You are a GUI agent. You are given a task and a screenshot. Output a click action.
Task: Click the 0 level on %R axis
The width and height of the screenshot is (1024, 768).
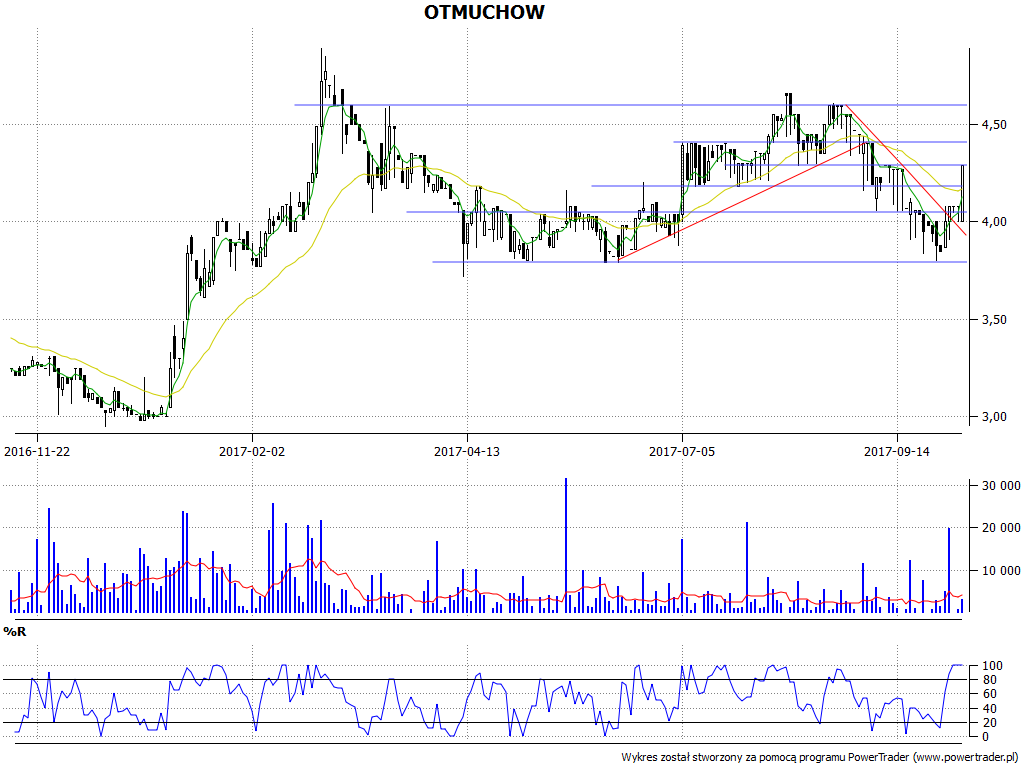985,737
